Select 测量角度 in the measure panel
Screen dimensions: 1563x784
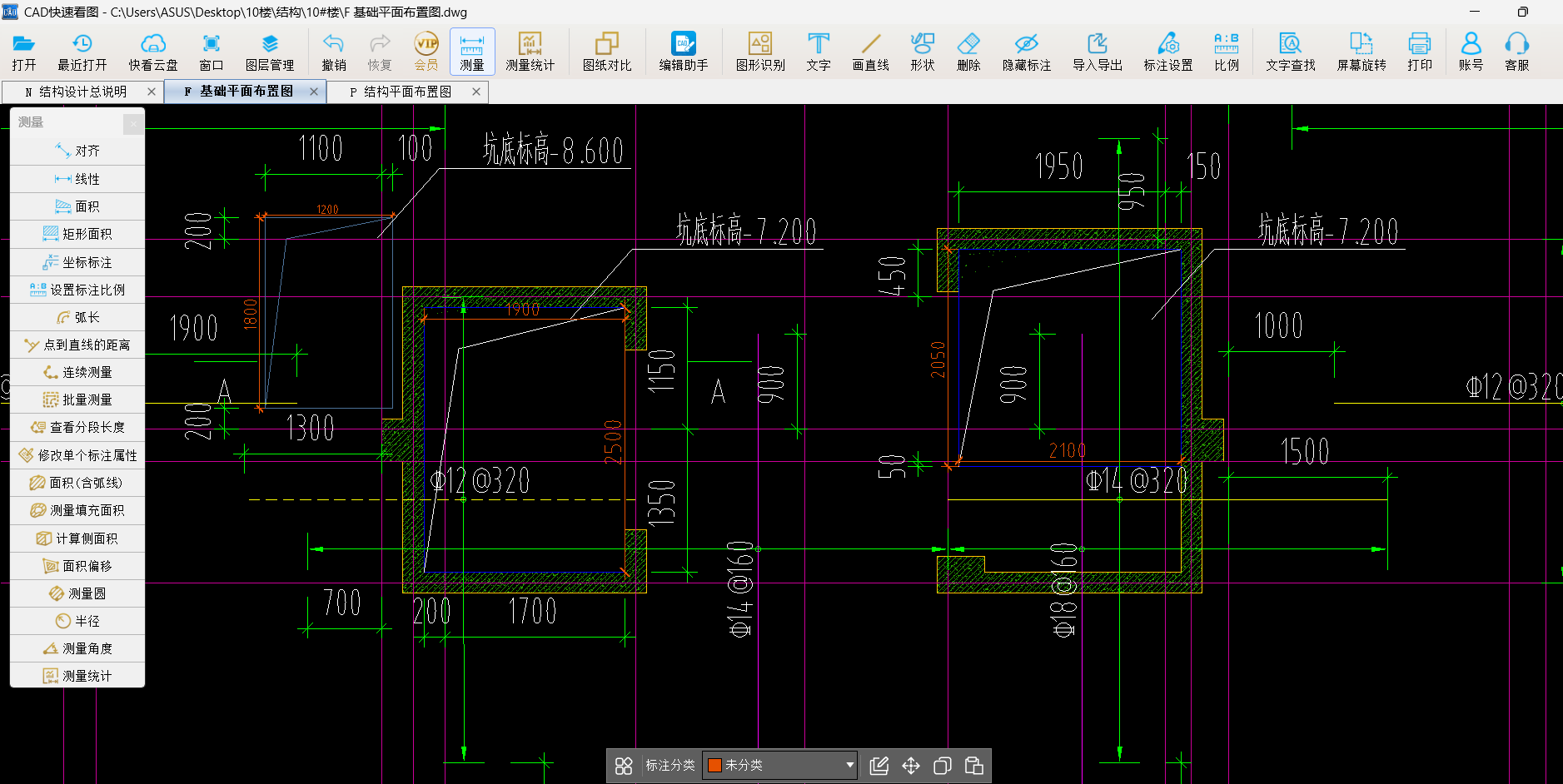click(77, 648)
